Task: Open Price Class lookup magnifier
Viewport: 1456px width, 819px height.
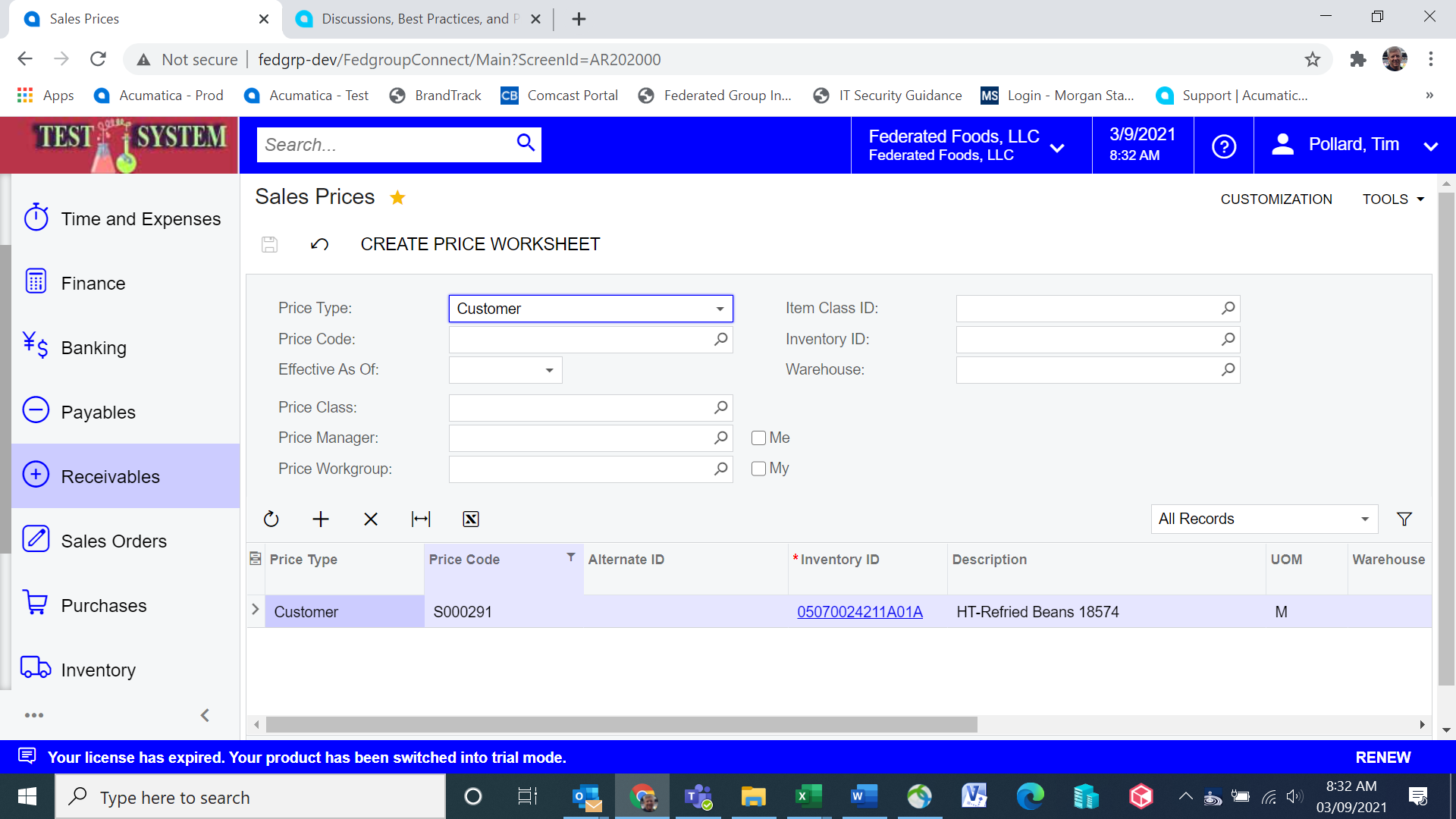Action: [x=720, y=407]
